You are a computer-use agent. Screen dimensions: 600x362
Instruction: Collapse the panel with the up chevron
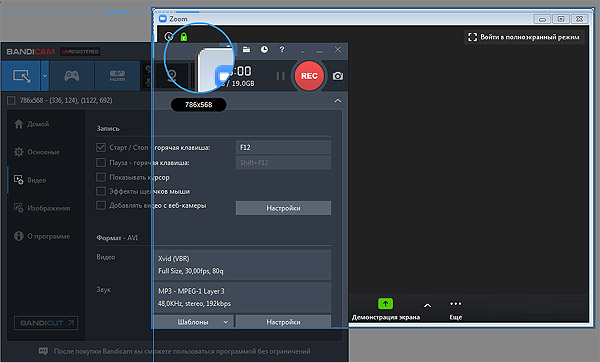click(x=338, y=101)
